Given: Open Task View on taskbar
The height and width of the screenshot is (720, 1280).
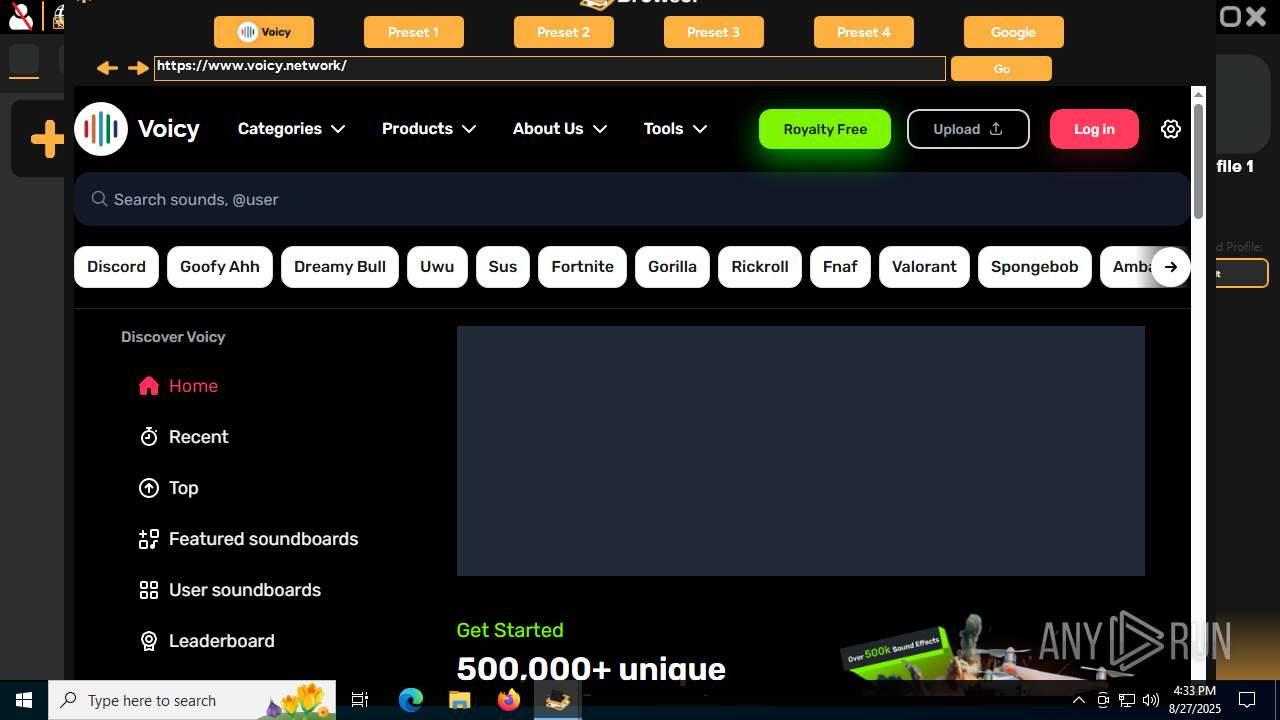Looking at the screenshot, I should [360, 700].
